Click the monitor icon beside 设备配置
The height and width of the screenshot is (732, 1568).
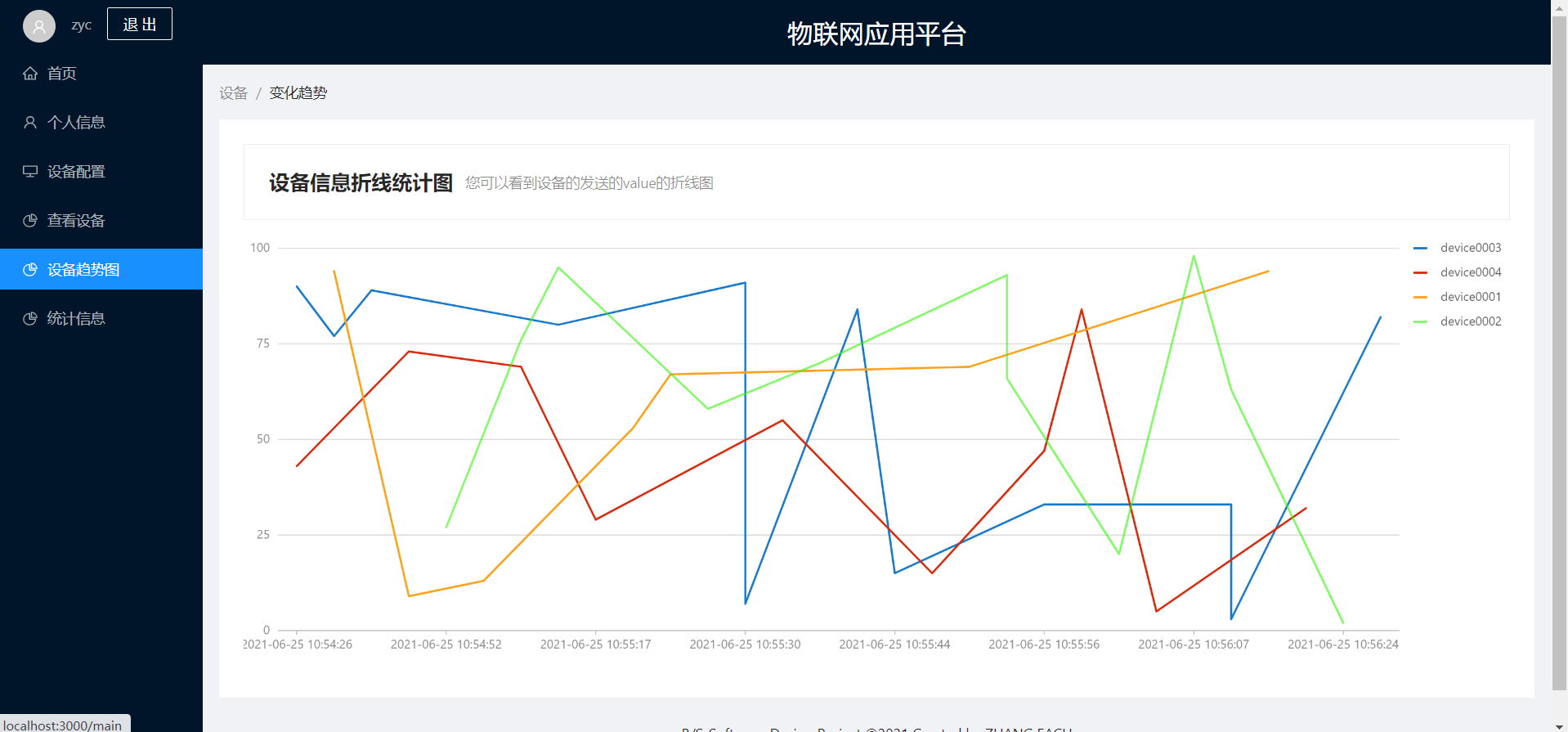(30, 171)
